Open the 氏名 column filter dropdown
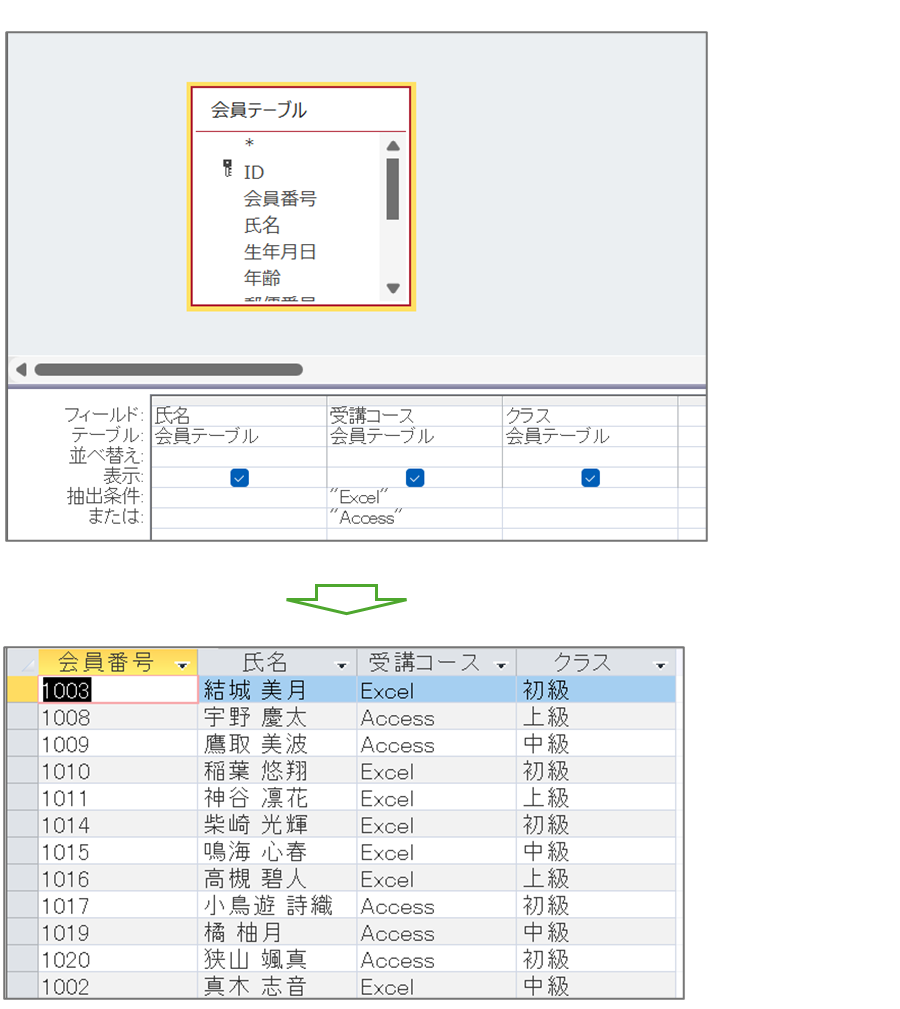 click(x=341, y=664)
